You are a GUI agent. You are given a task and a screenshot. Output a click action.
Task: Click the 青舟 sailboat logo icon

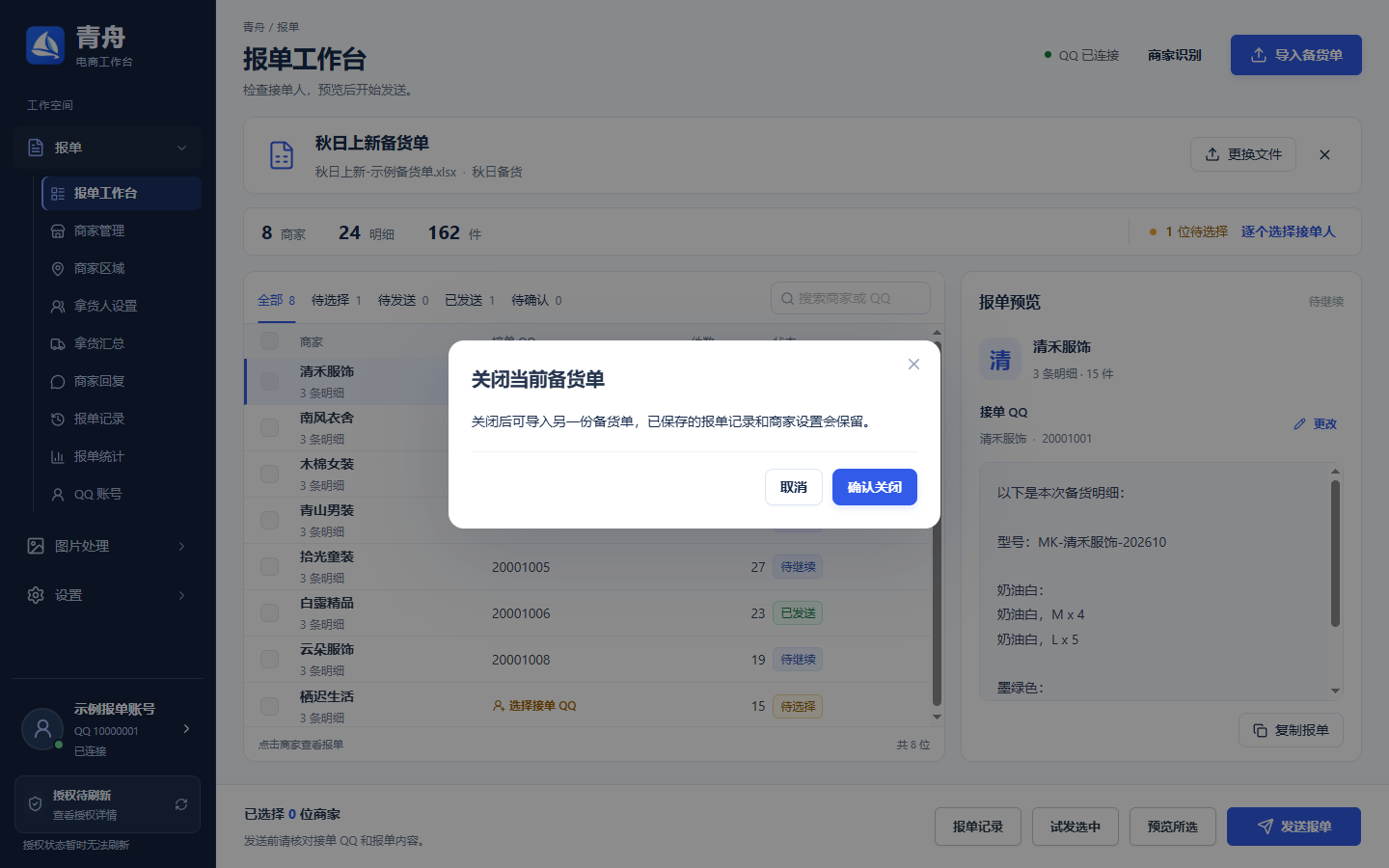(x=45, y=45)
